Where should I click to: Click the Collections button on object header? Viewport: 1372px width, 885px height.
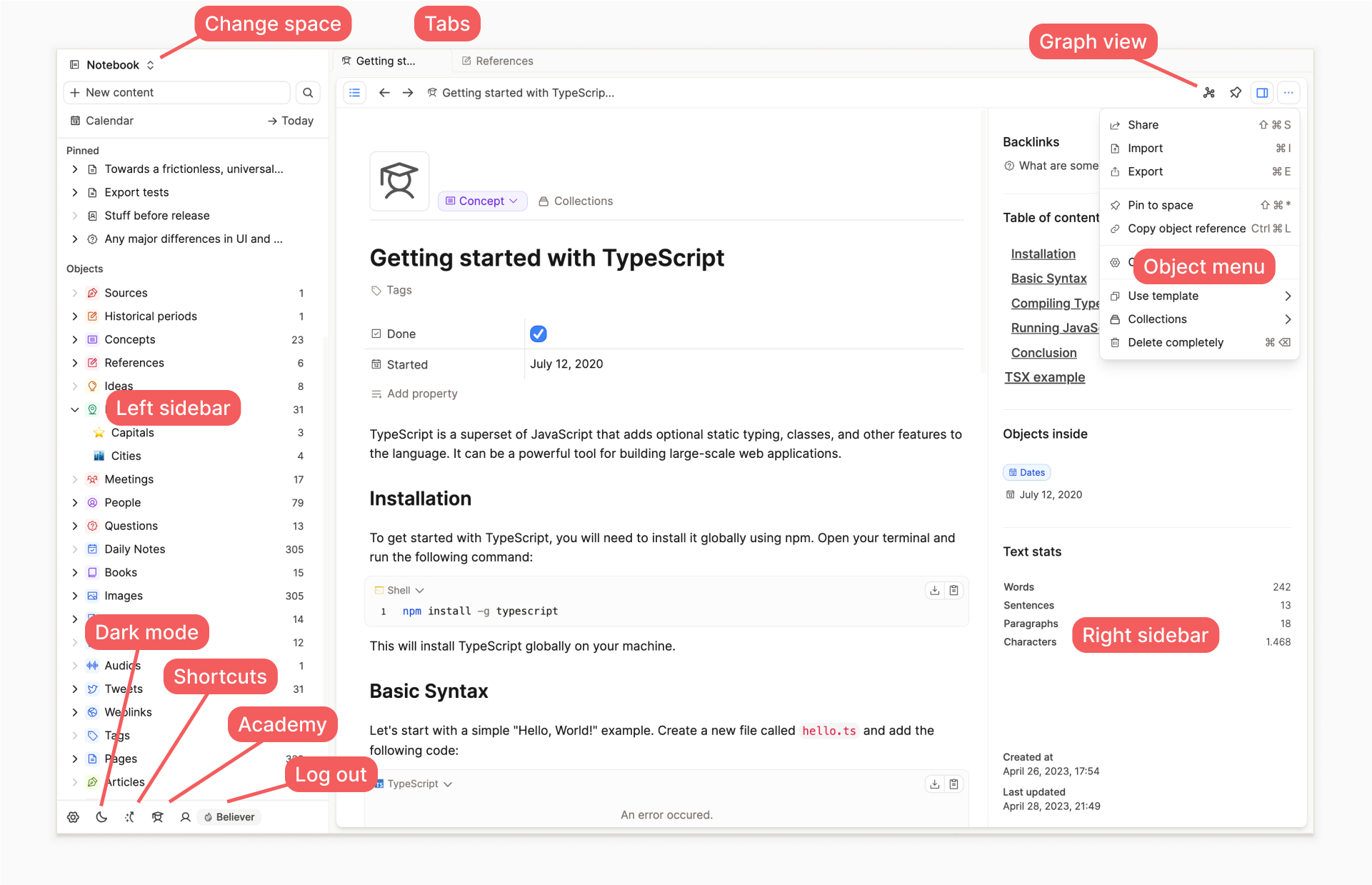point(577,200)
